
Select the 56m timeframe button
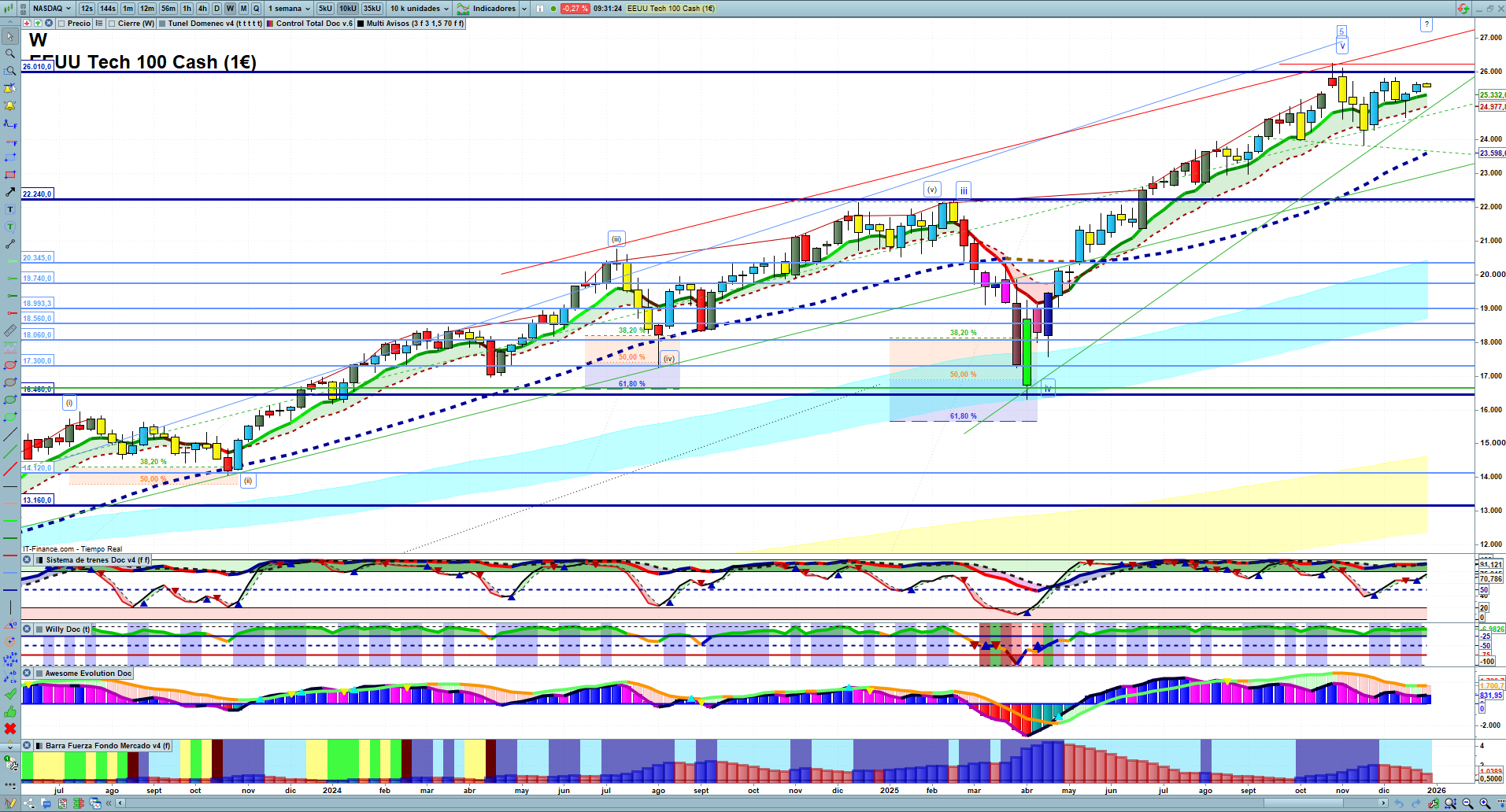tap(168, 9)
